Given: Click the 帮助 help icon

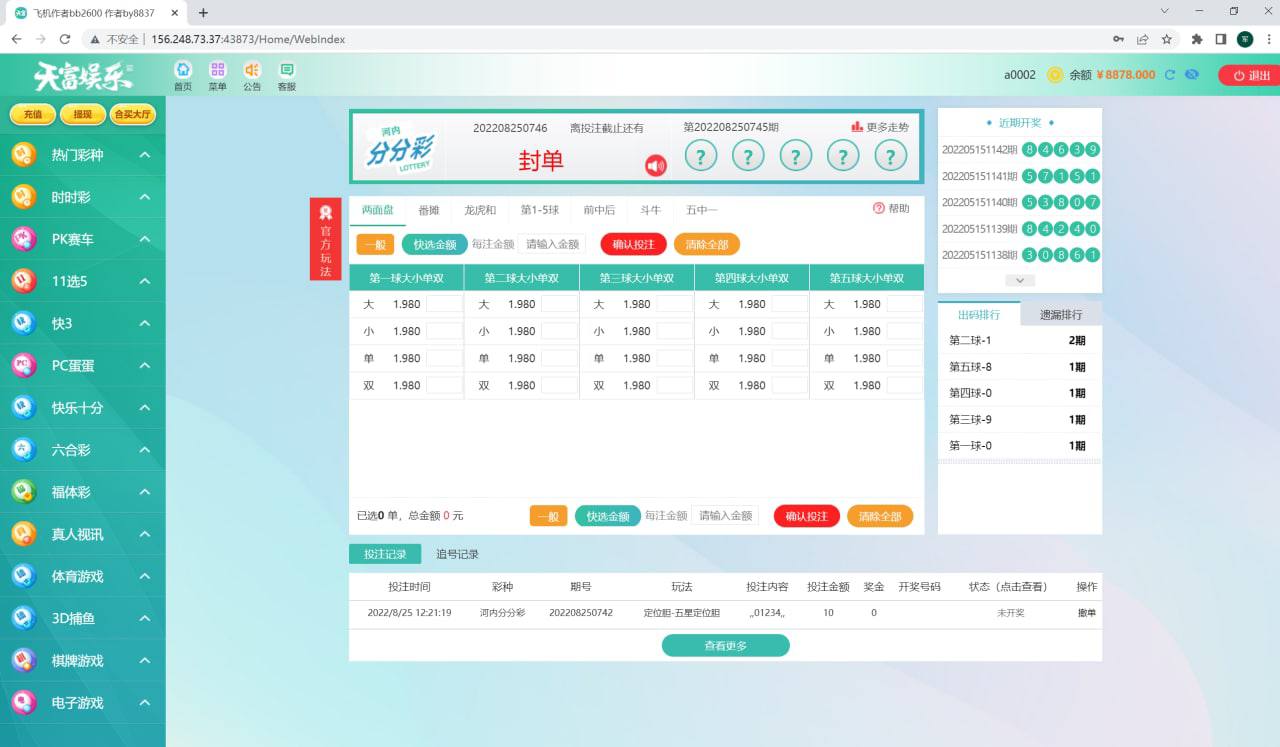Looking at the screenshot, I should (x=879, y=209).
